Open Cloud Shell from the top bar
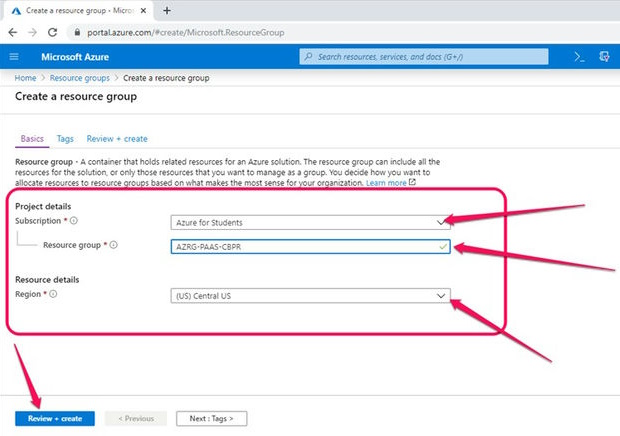620x436 pixels. click(x=579, y=57)
